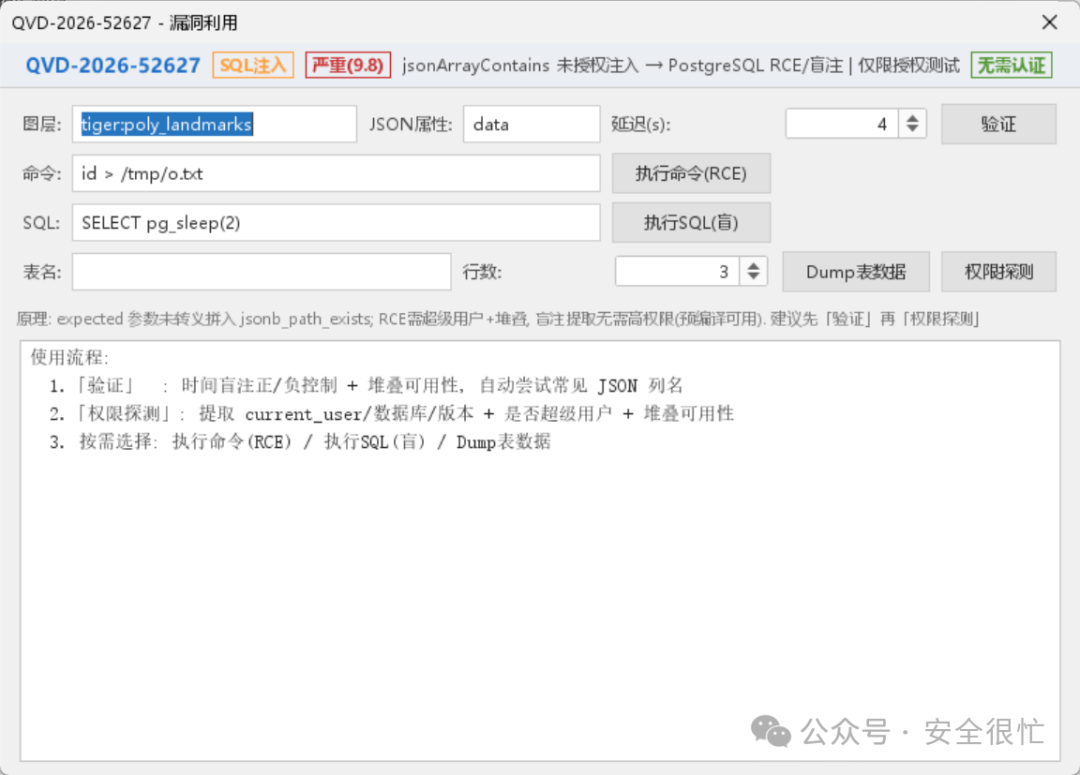Click the 行数 number box showing 3
The width and height of the screenshot is (1080, 775).
click(x=678, y=271)
